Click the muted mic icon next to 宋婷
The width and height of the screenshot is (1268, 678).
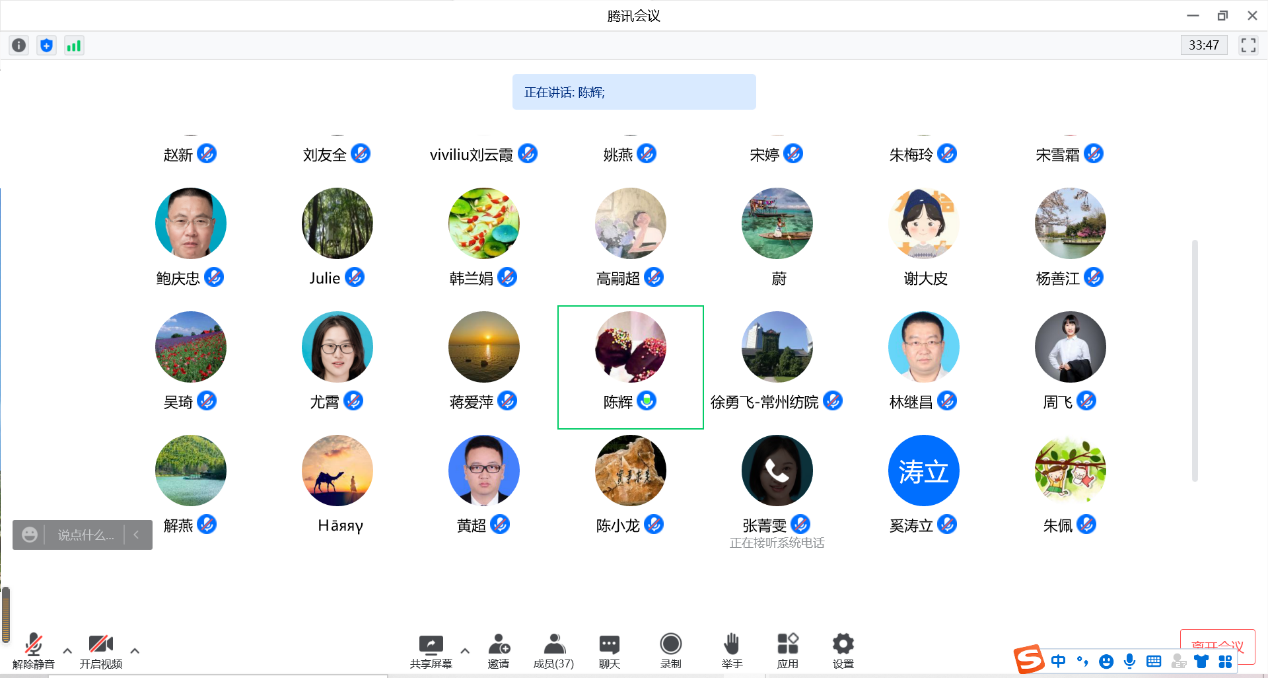(x=793, y=153)
